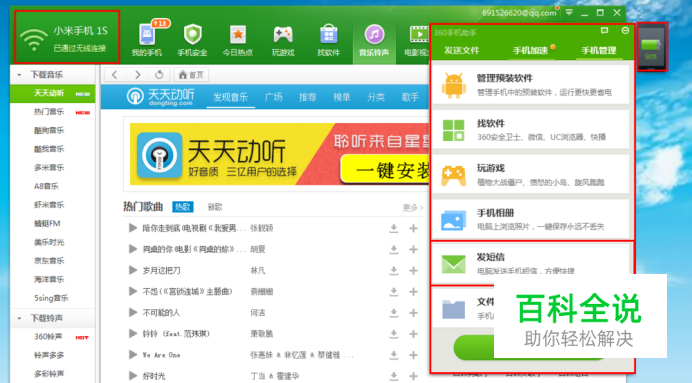Viewport: 692px width, 383px height.
Task: Open the 手机安全 shield icon
Action: tap(192, 39)
